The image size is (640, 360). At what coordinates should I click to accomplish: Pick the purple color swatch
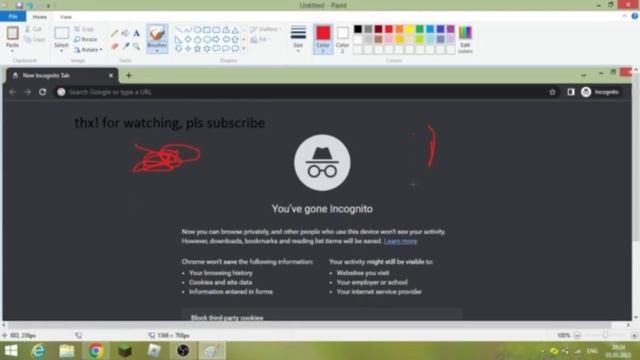[x=451, y=29]
